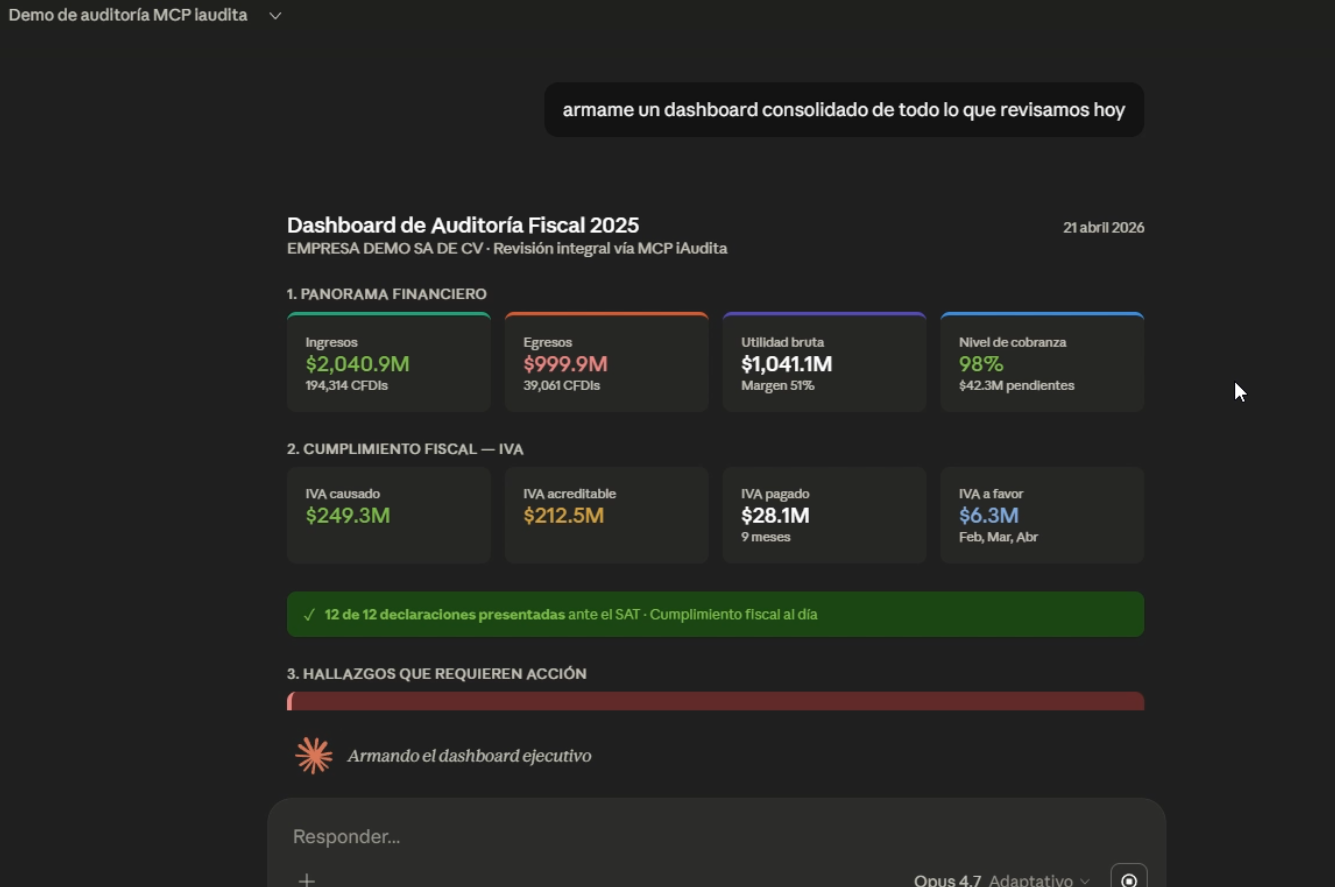This screenshot has height=887, width=1335.
Task: Click the green '12 de 12 declaraciones presentadas' banner
Action: coord(716,615)
